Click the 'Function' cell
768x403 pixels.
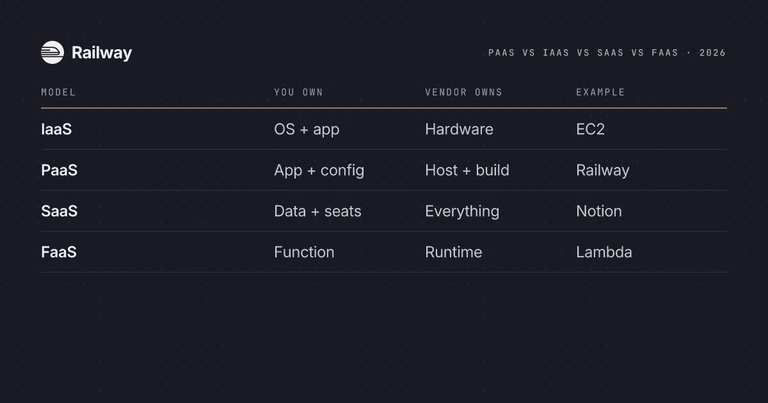coord(304,252)
